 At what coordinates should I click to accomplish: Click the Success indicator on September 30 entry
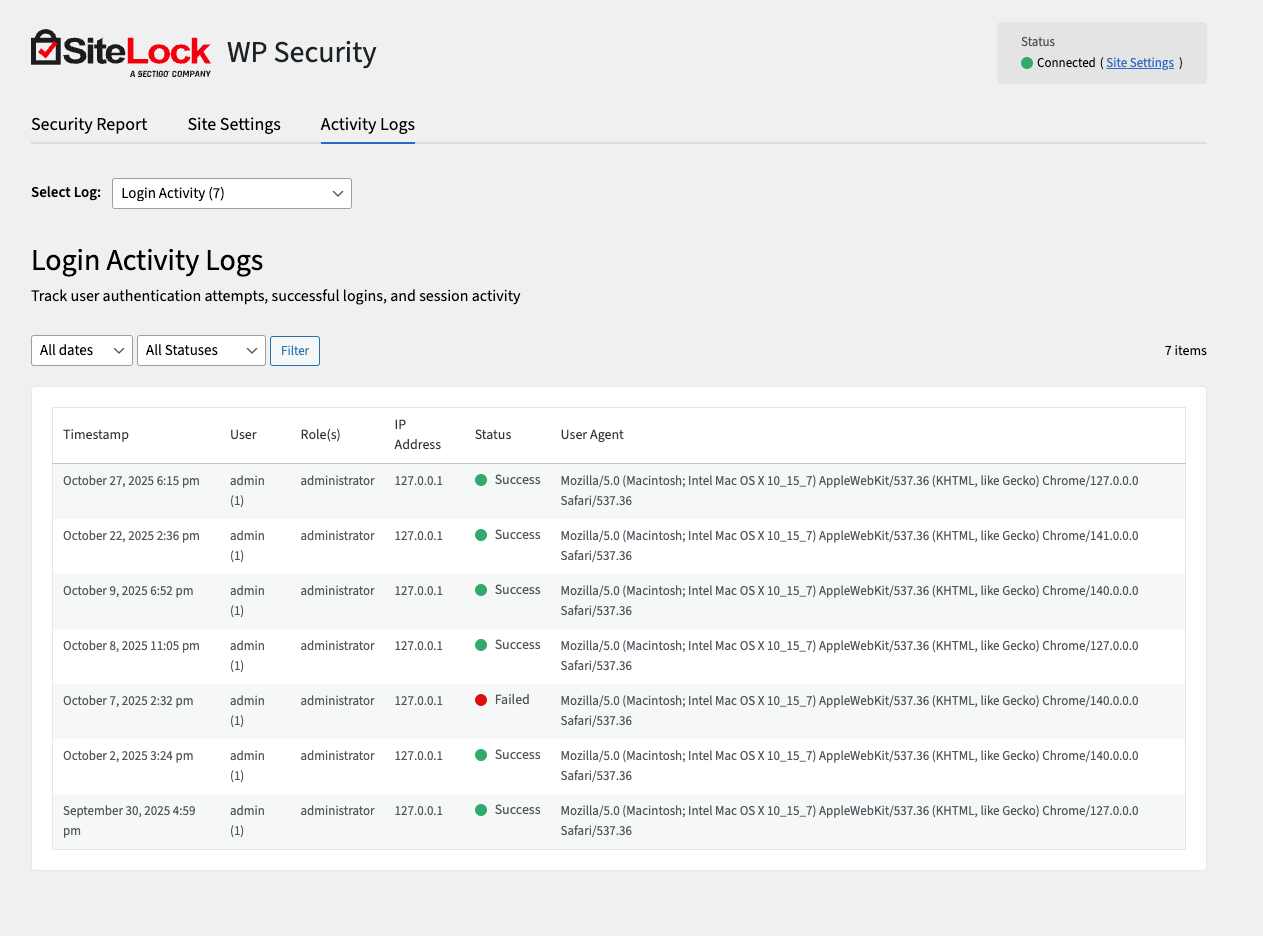click(x=482, y=809)
